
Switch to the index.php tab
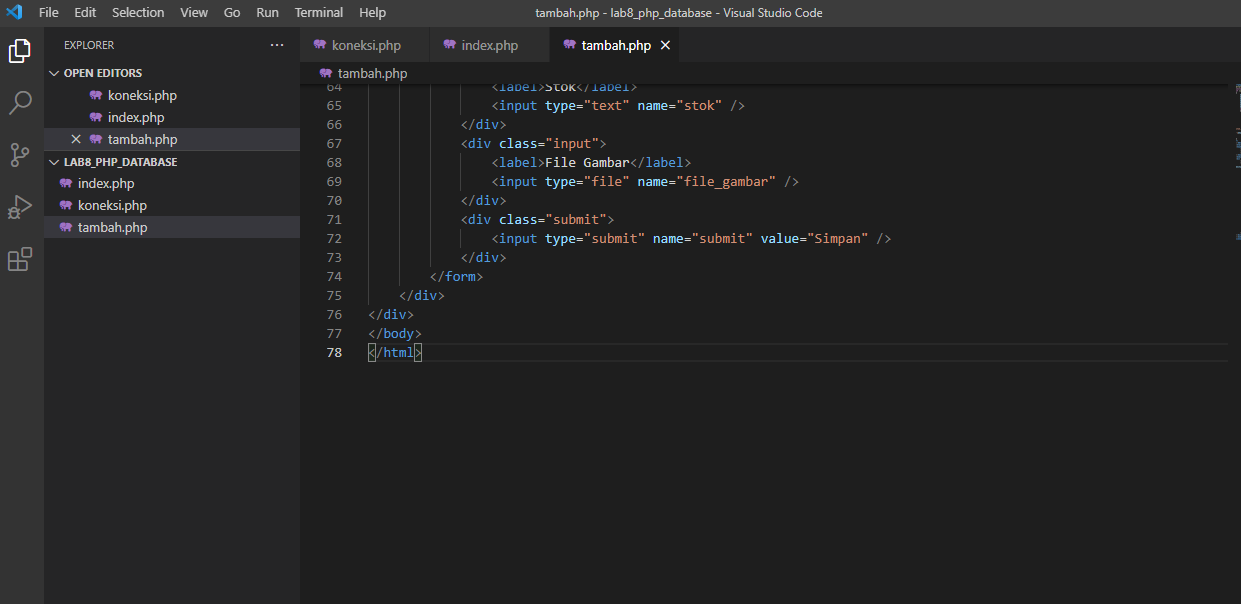click(x=490, y=45)
